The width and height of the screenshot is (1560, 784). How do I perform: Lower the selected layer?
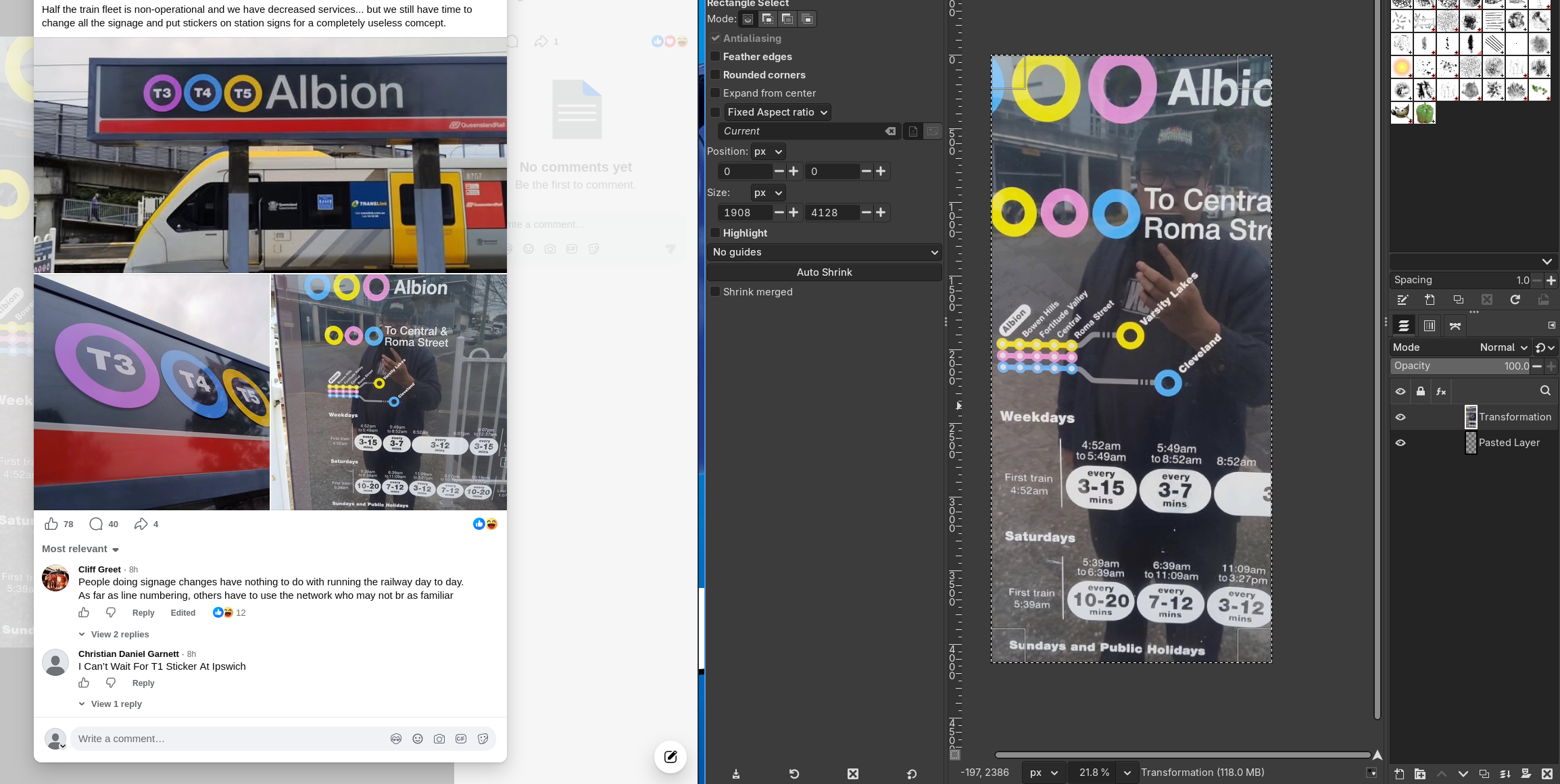1463,774
